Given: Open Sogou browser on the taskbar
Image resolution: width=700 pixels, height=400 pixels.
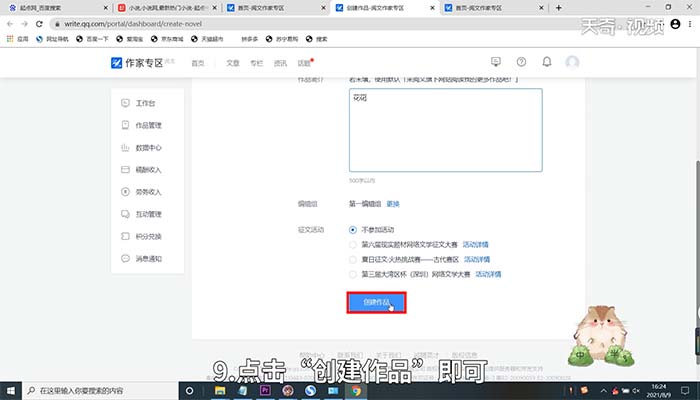Looking at the screenshot, I should point(310,391).
